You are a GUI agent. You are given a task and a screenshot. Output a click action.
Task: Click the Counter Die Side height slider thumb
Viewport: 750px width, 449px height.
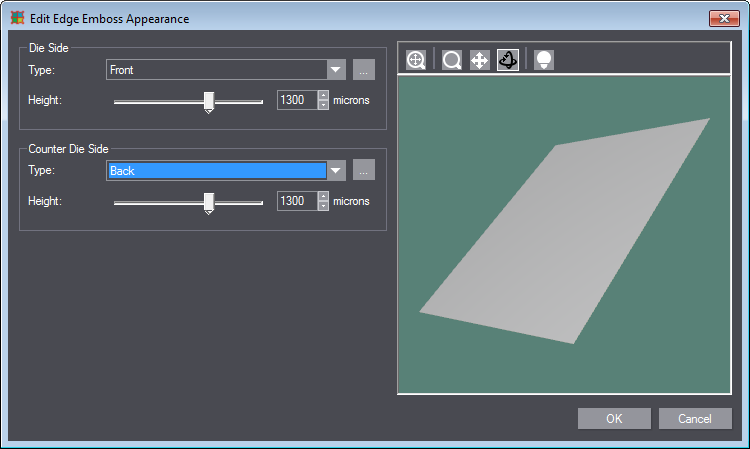coord(209,202)
